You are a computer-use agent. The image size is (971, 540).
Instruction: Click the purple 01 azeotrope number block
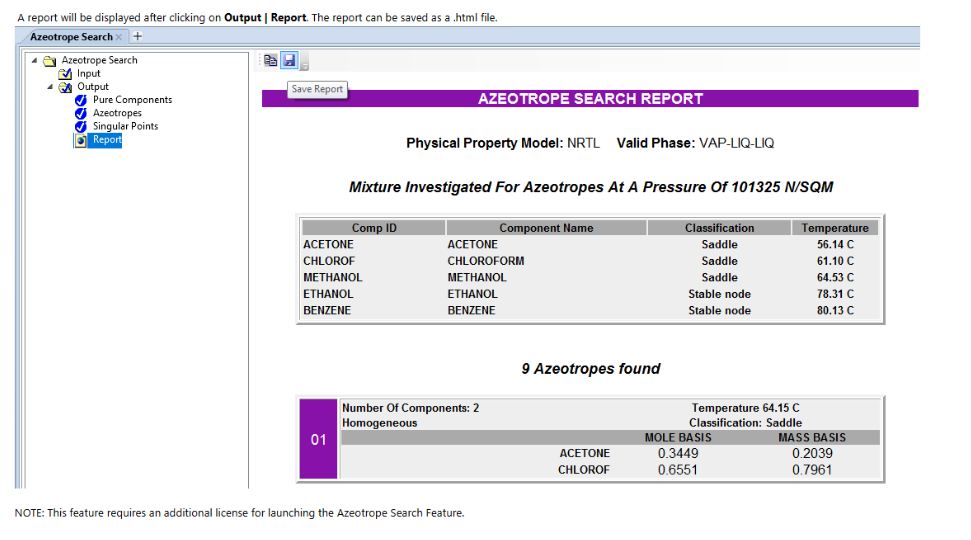318,440
